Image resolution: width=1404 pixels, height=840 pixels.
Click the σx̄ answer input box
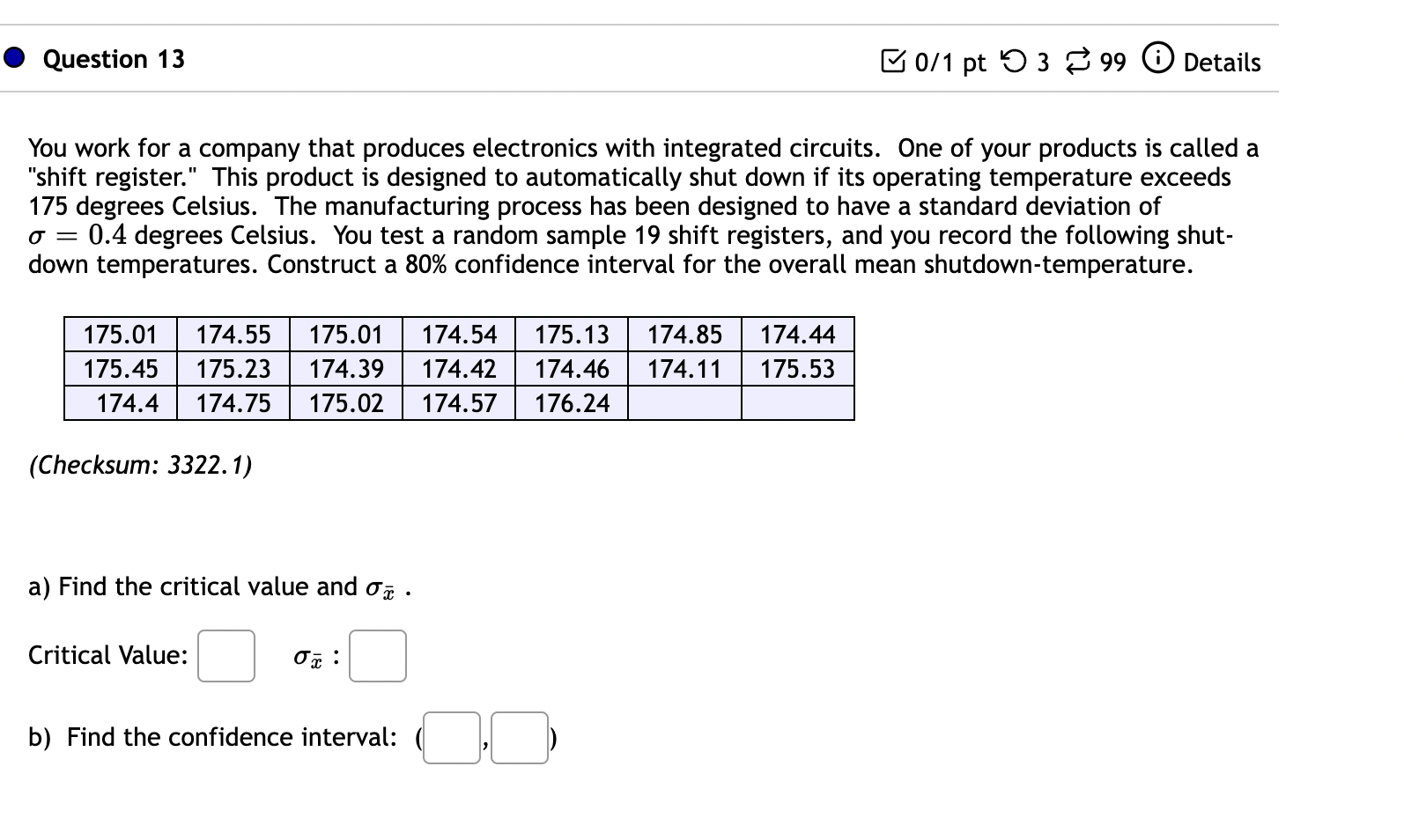pyautogui.click(x=377, y=655)
